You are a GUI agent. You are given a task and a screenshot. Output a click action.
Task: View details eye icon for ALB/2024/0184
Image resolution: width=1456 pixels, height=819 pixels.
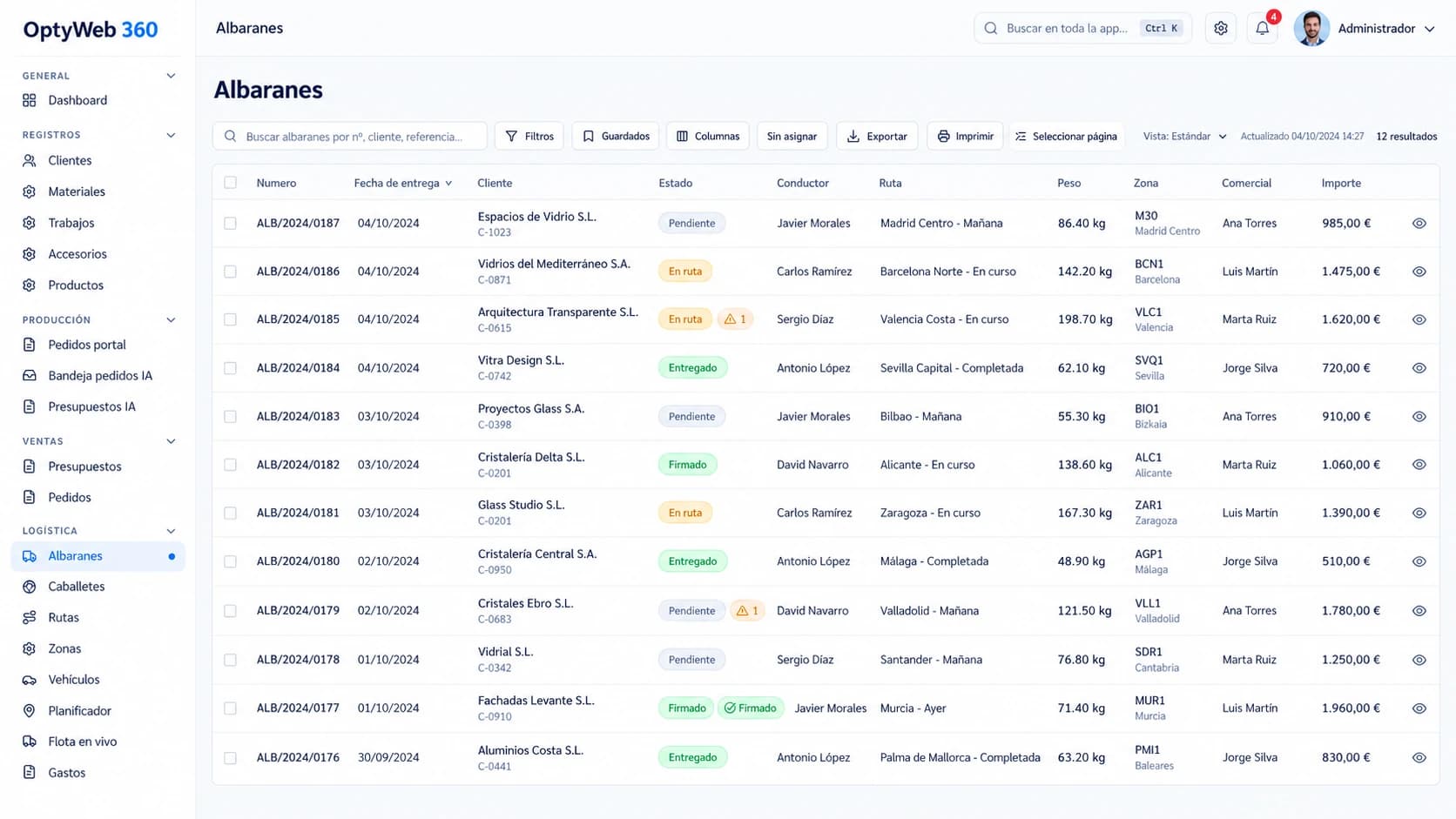(x=1419, y=368)
